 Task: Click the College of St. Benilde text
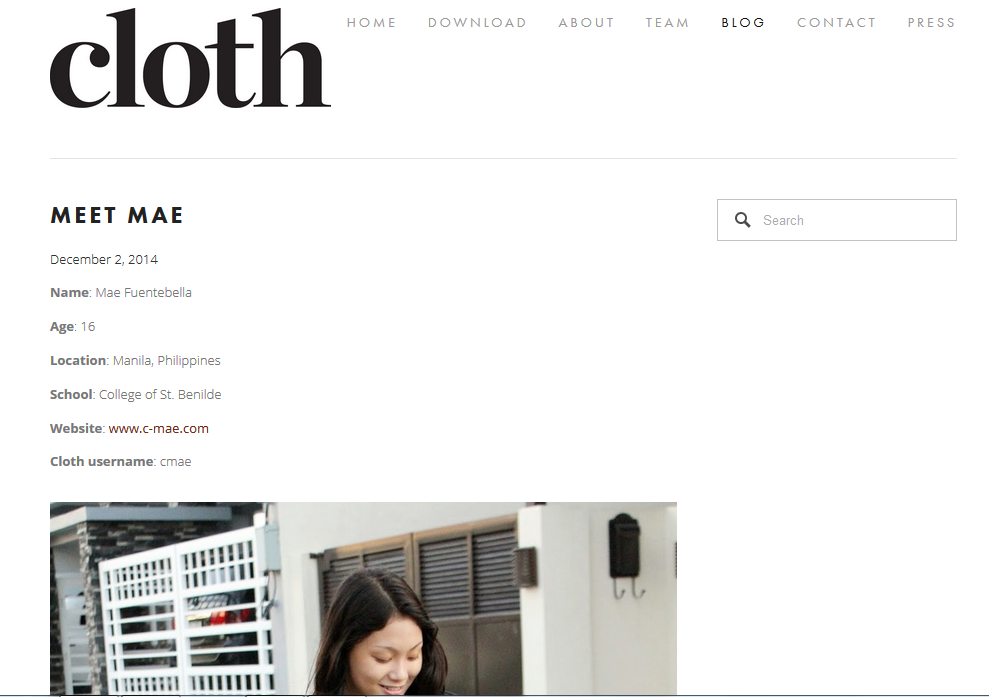(x=160, y=395)
